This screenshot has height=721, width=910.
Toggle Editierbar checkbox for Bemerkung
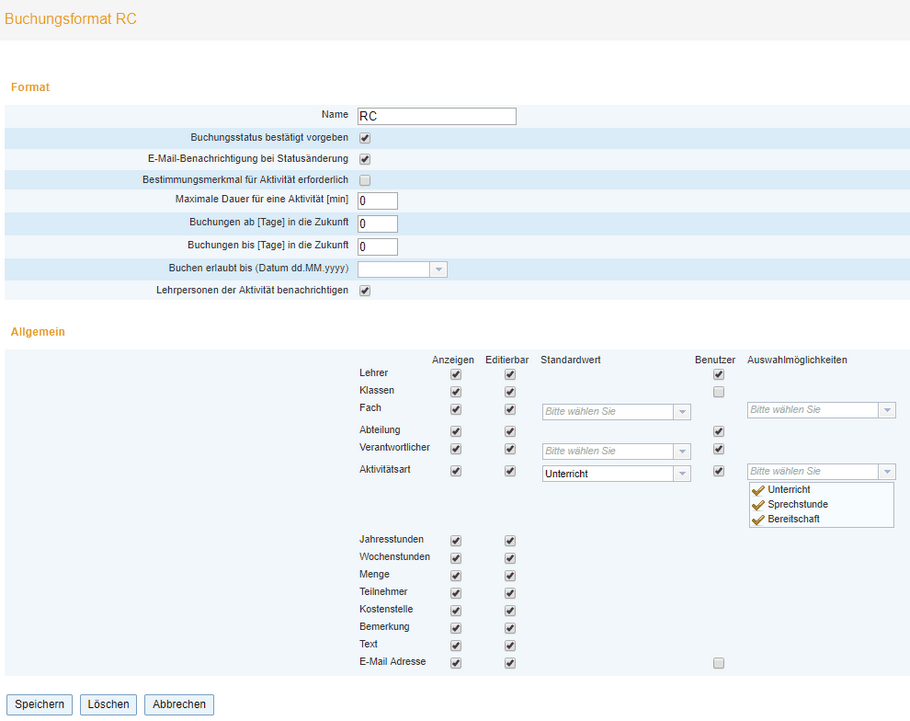[510, 628]
